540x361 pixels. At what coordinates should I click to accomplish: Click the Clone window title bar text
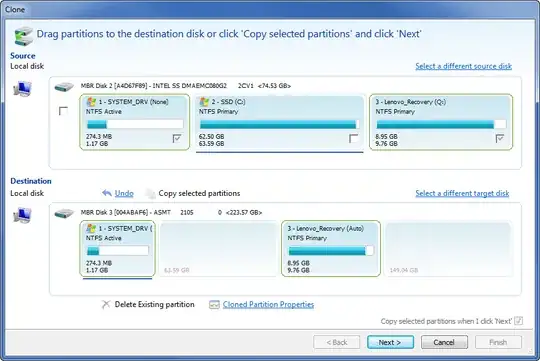(15, 10)
